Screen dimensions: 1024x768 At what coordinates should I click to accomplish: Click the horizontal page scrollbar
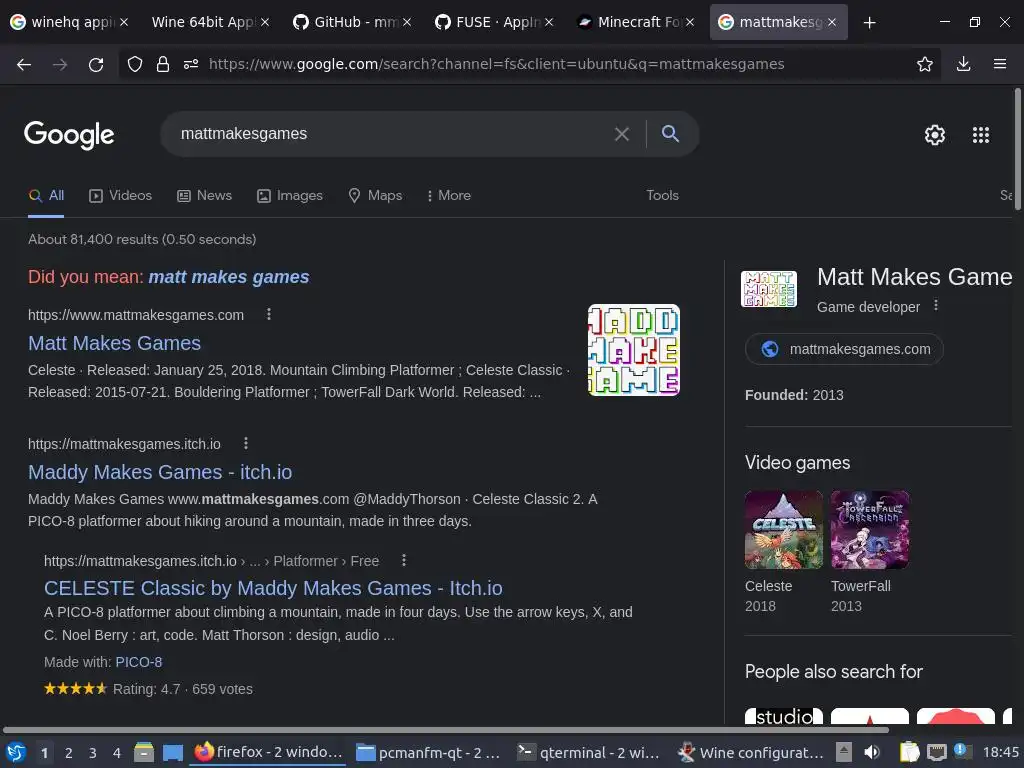click(x=445, y=729)
